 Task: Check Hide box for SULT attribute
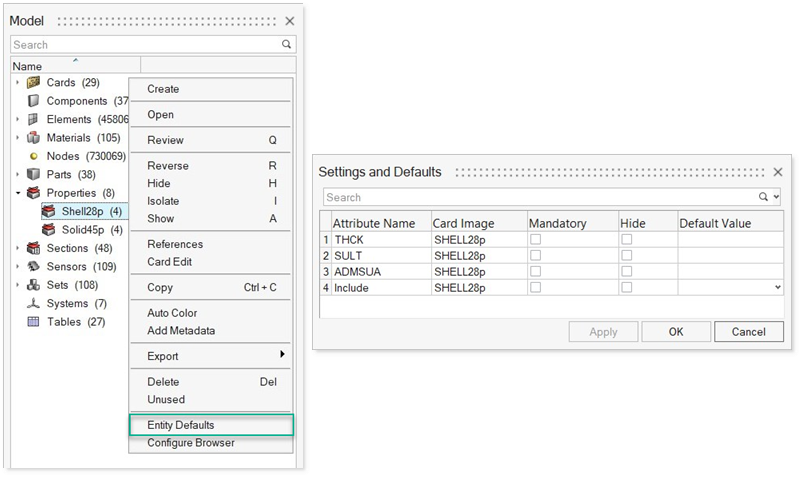pyautogui.click(x=626, y=256)
